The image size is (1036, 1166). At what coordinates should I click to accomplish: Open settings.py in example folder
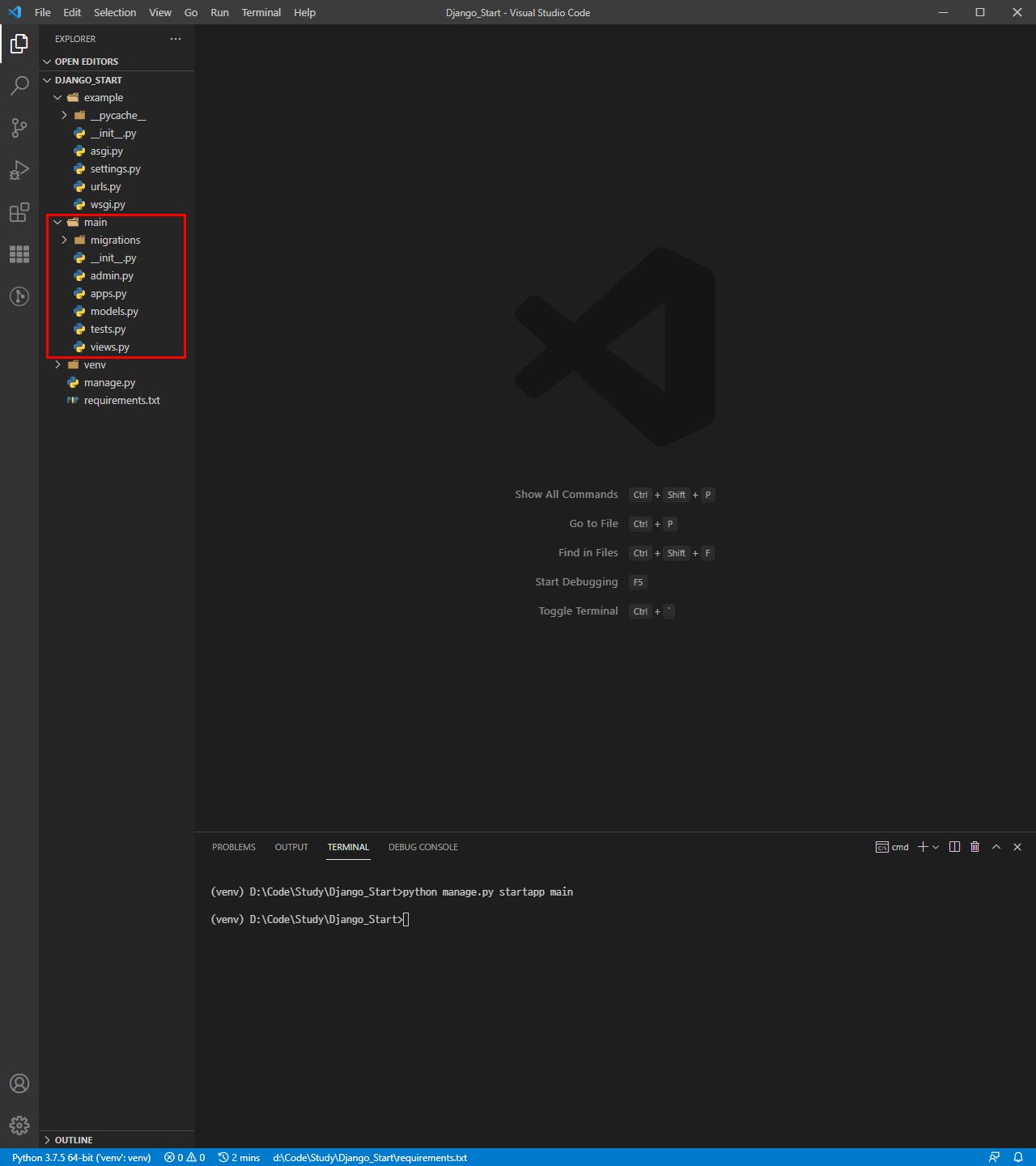[x=117, y=169]
